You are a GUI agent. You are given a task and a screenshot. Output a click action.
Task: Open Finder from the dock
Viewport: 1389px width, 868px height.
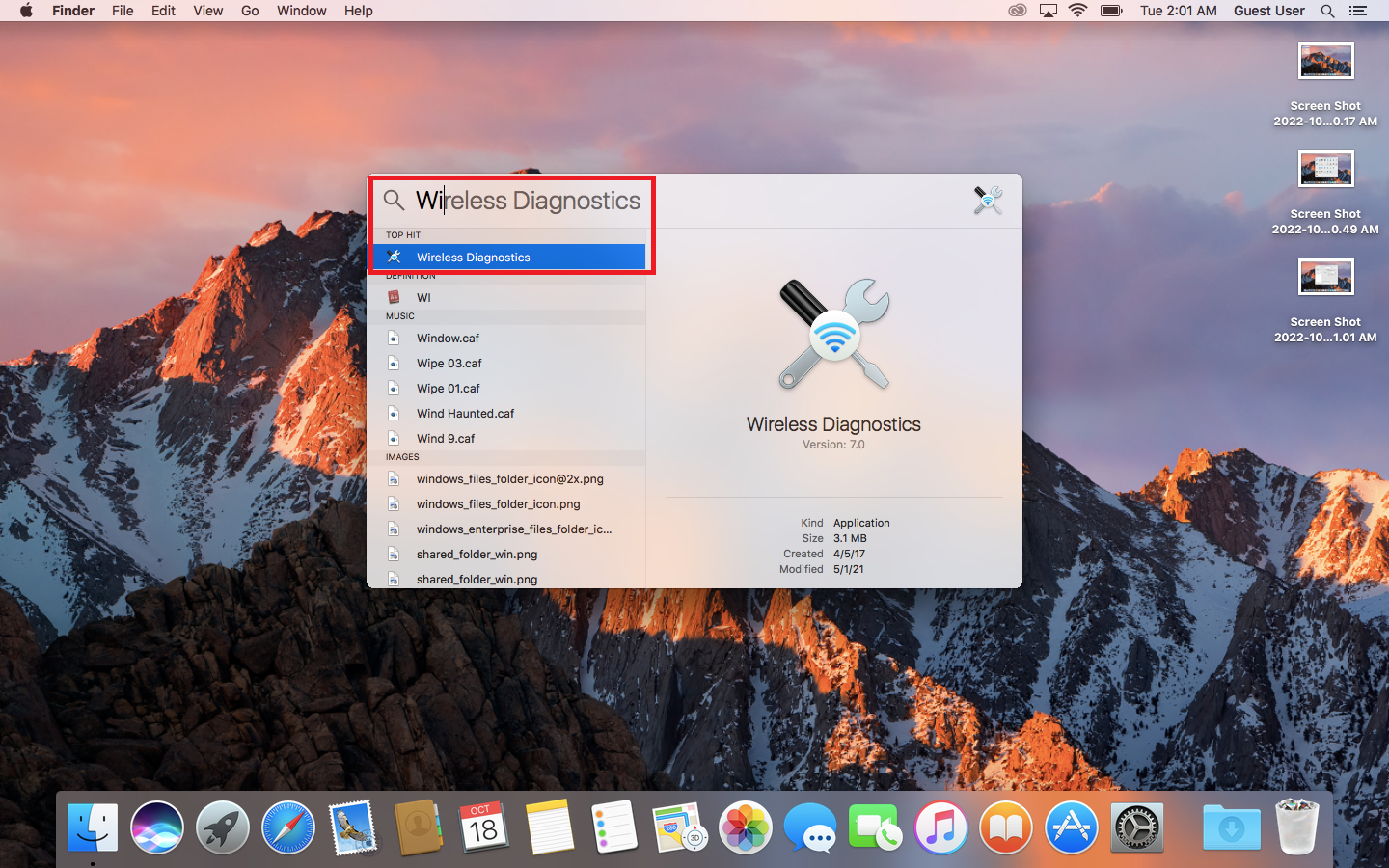coord(93,827)
